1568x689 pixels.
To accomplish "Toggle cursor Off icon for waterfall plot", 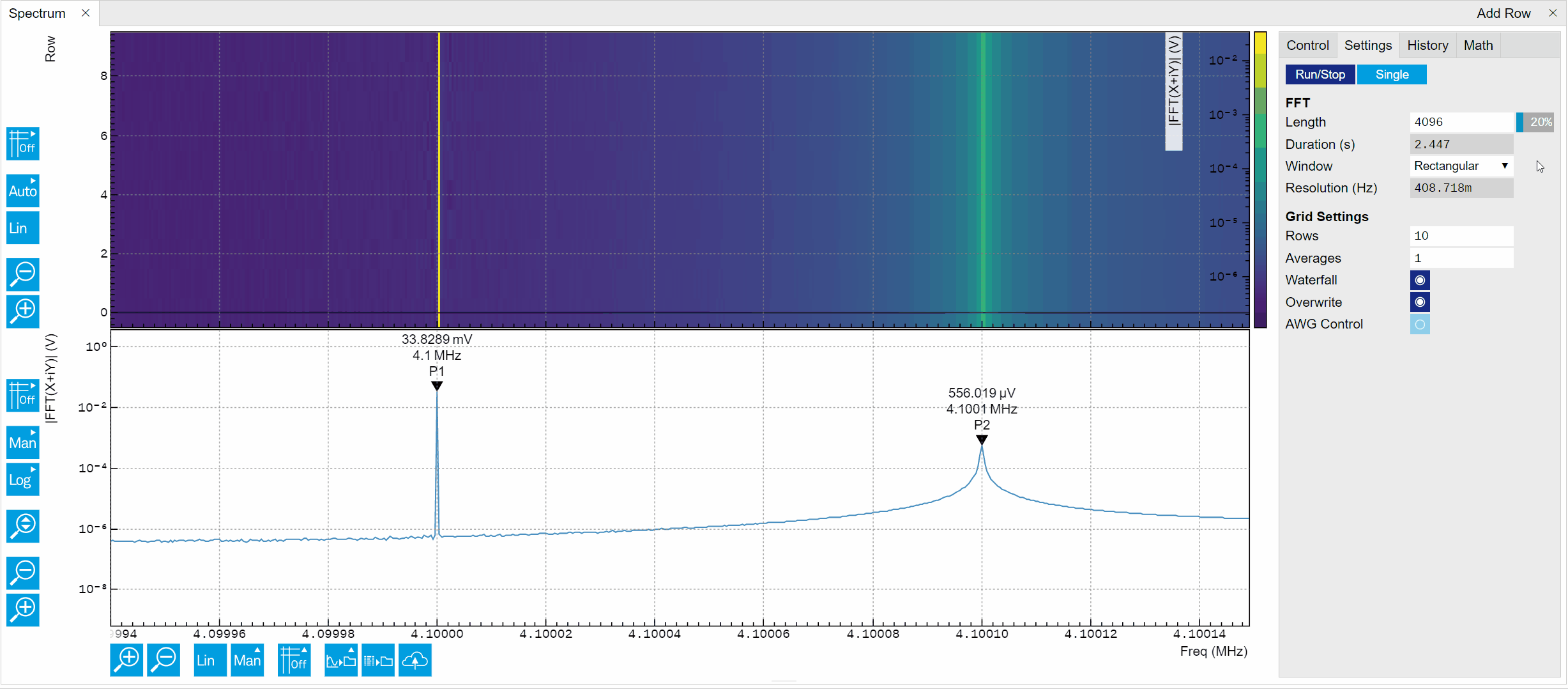I will click(x=23, y=143).
